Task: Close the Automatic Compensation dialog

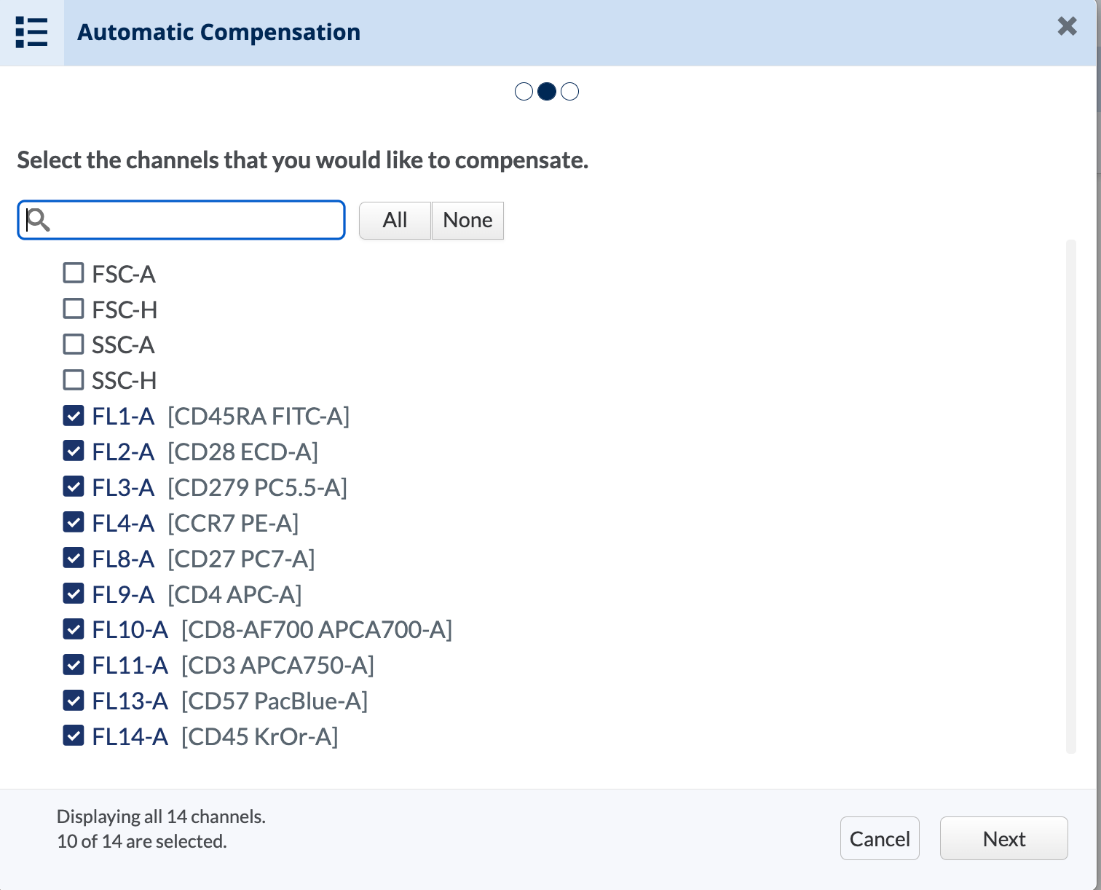Action: (1067, 27)
